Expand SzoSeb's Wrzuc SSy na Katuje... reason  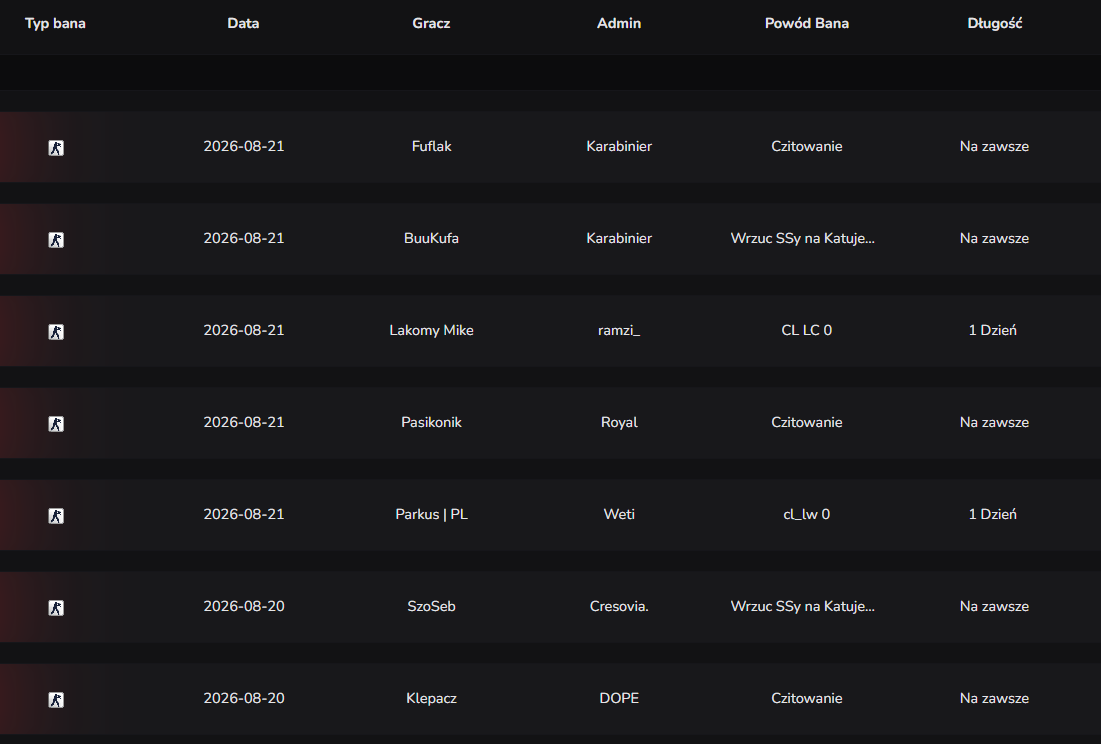(x=803, y=606)
